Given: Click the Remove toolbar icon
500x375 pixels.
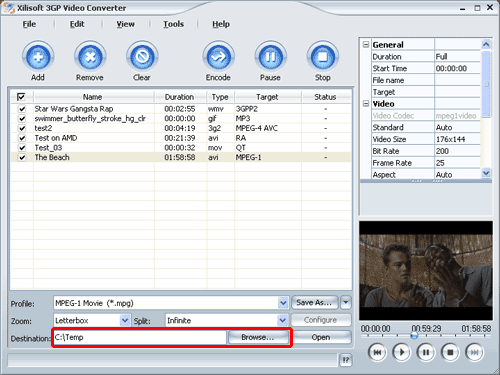Looking at the screenshot, I should [90, 57].
